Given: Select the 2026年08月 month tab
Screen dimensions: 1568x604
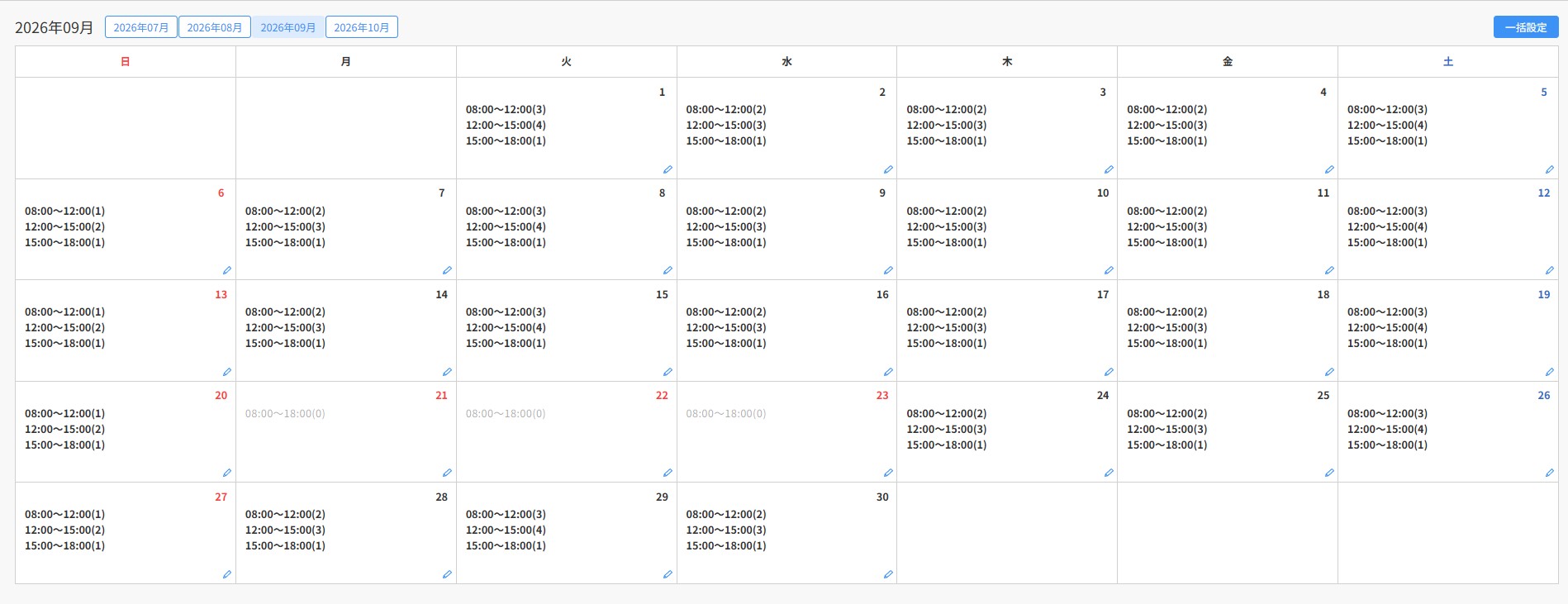Looking at the screenshot, I should click(215, 27).
